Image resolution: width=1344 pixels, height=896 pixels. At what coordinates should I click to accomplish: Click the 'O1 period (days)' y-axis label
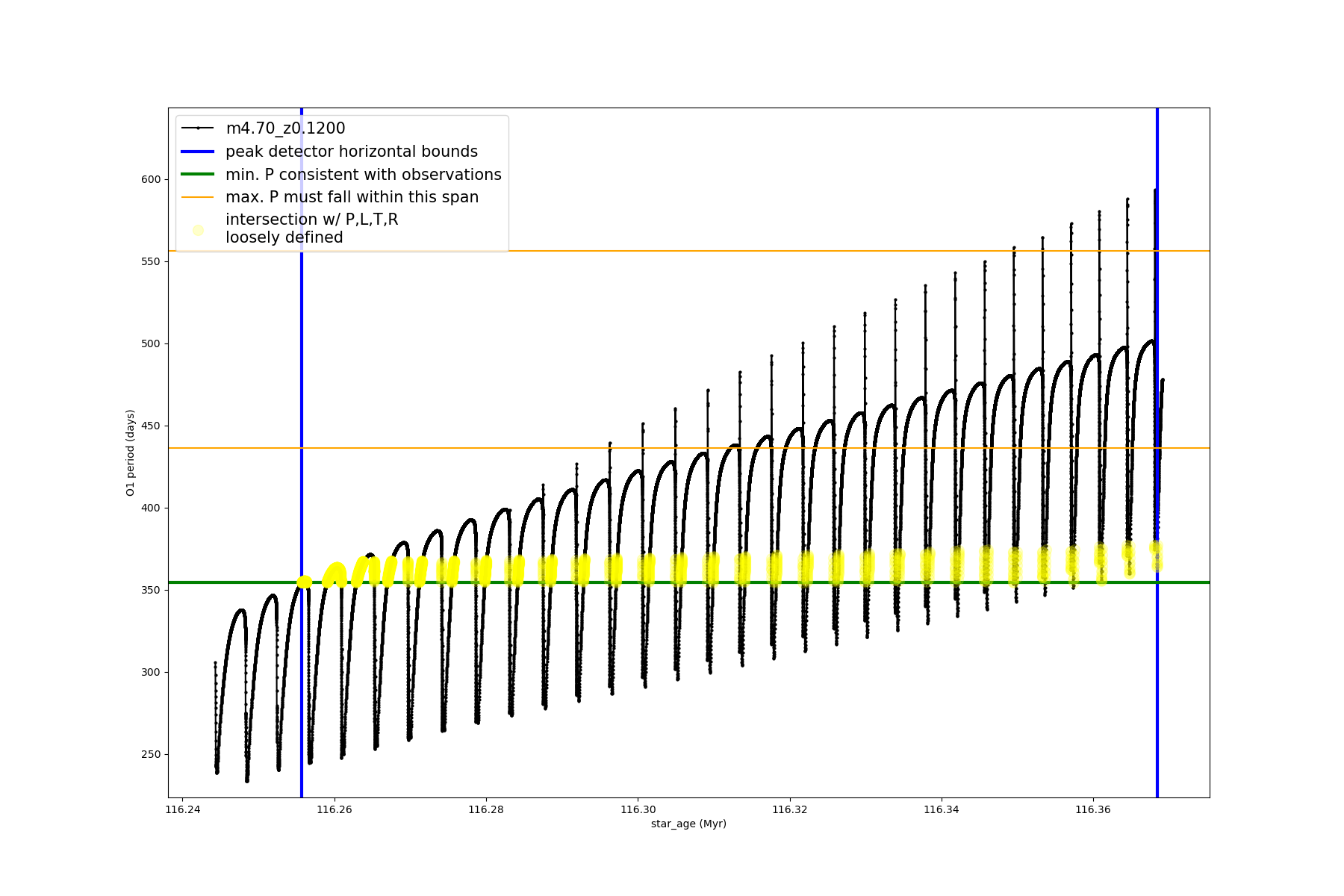click(130, 452)
